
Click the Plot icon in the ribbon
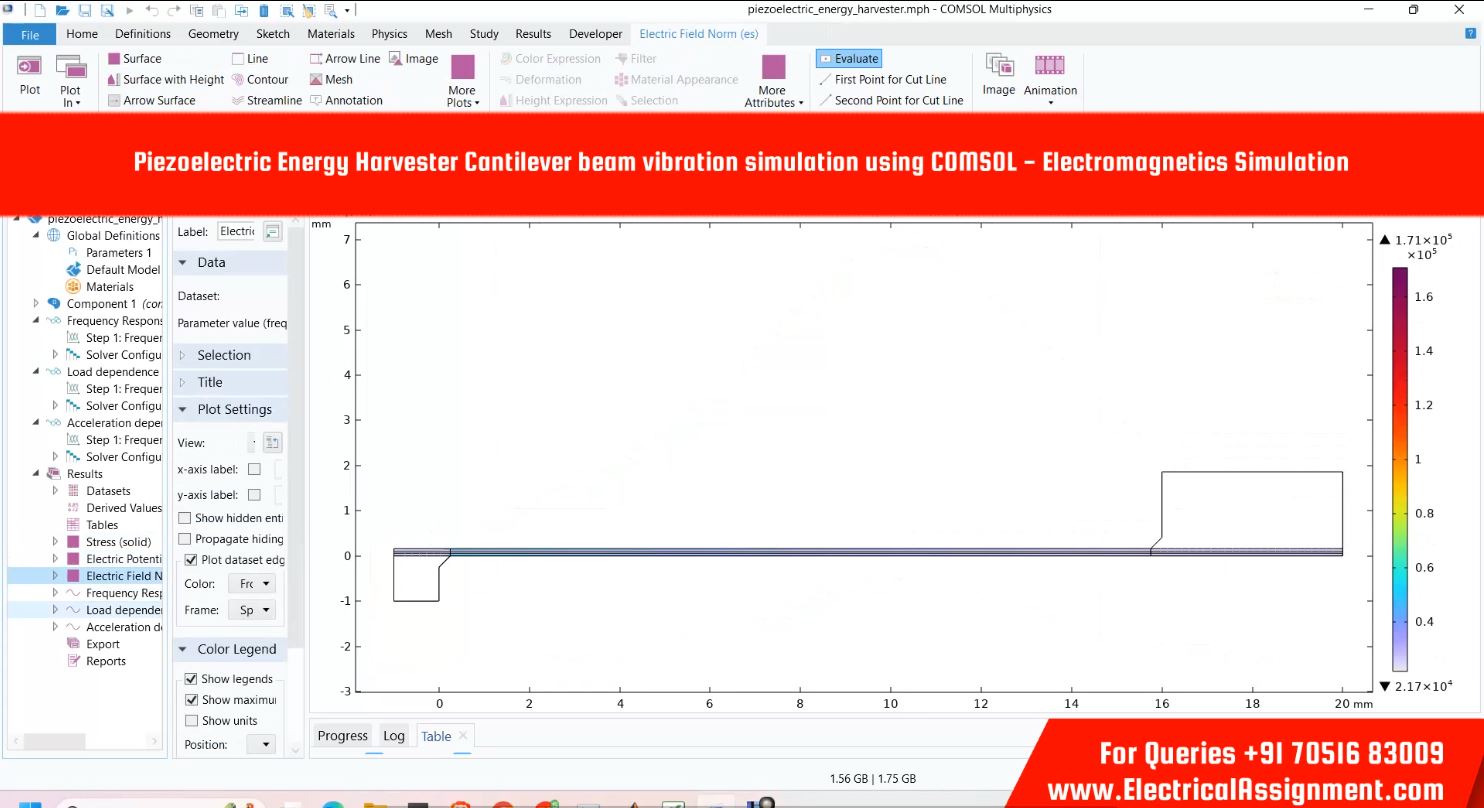[30, 75]
